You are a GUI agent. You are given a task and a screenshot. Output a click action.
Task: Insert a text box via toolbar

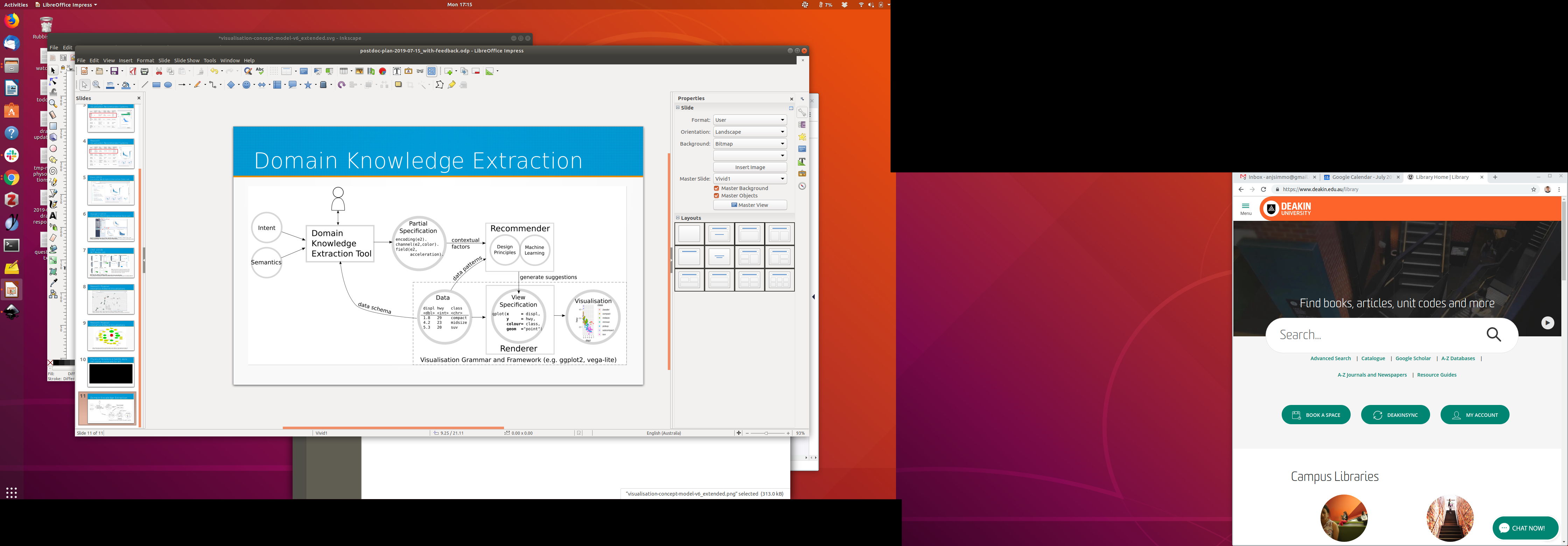tap(397, 71)
